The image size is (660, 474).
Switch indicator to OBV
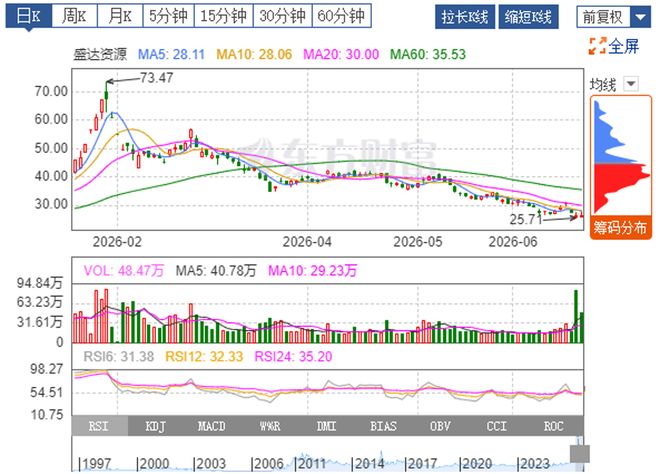(440, 426)
